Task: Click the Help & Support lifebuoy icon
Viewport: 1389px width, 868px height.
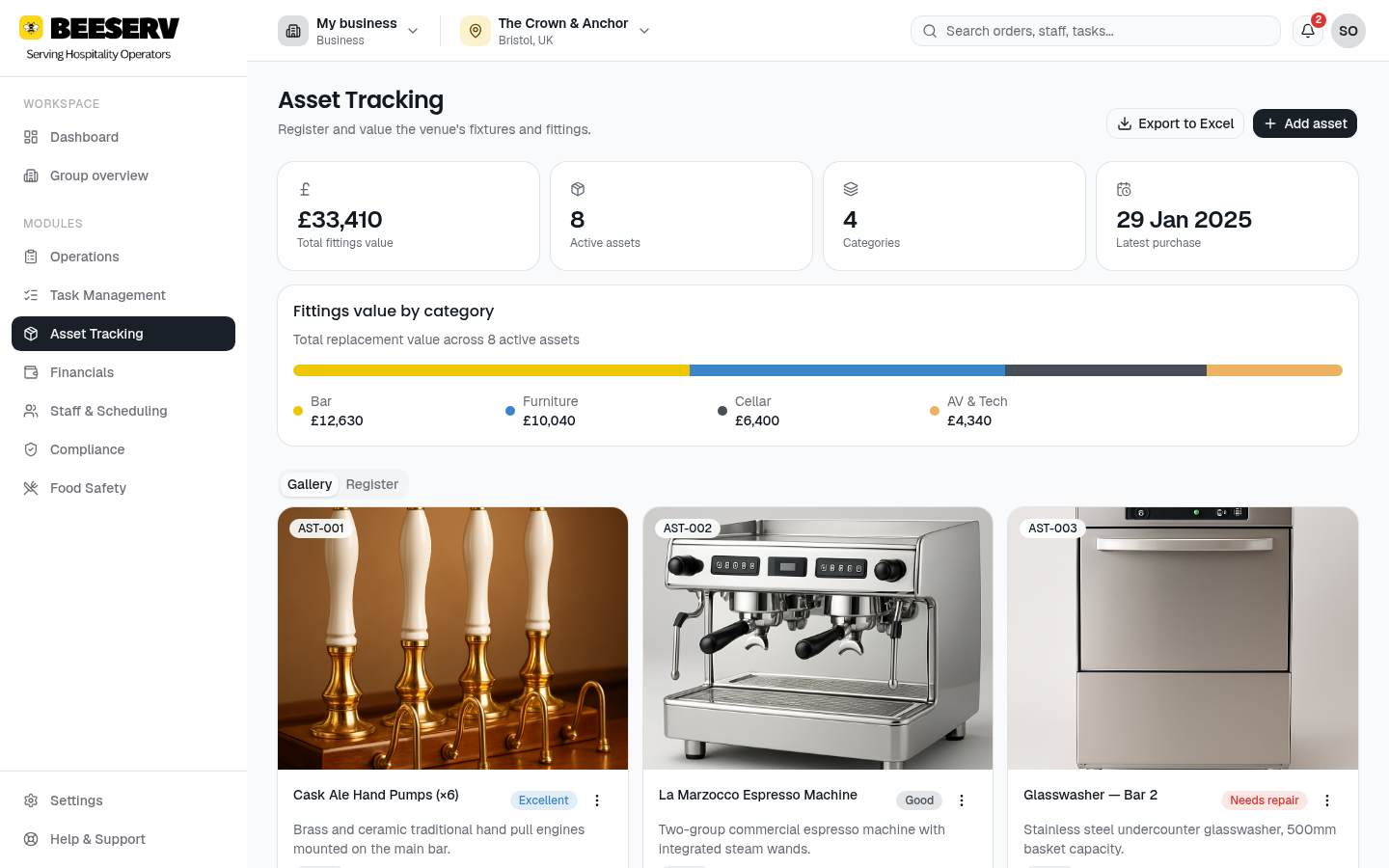Action: (31, 839)
